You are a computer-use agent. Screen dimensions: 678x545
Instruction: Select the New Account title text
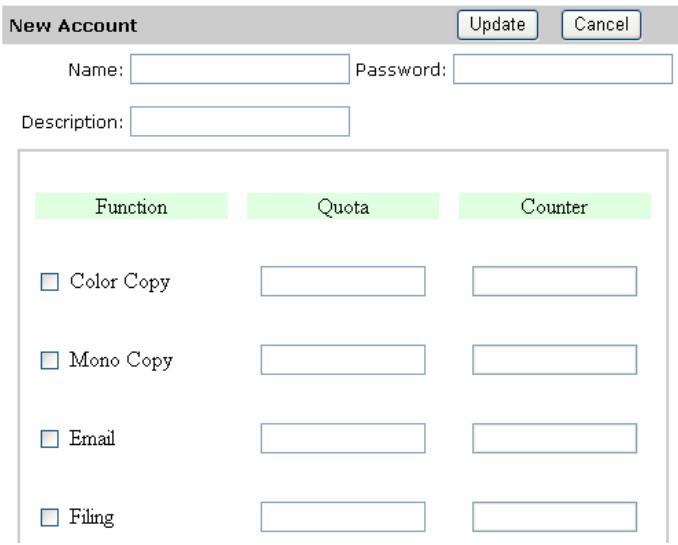[x=73, y=26]
